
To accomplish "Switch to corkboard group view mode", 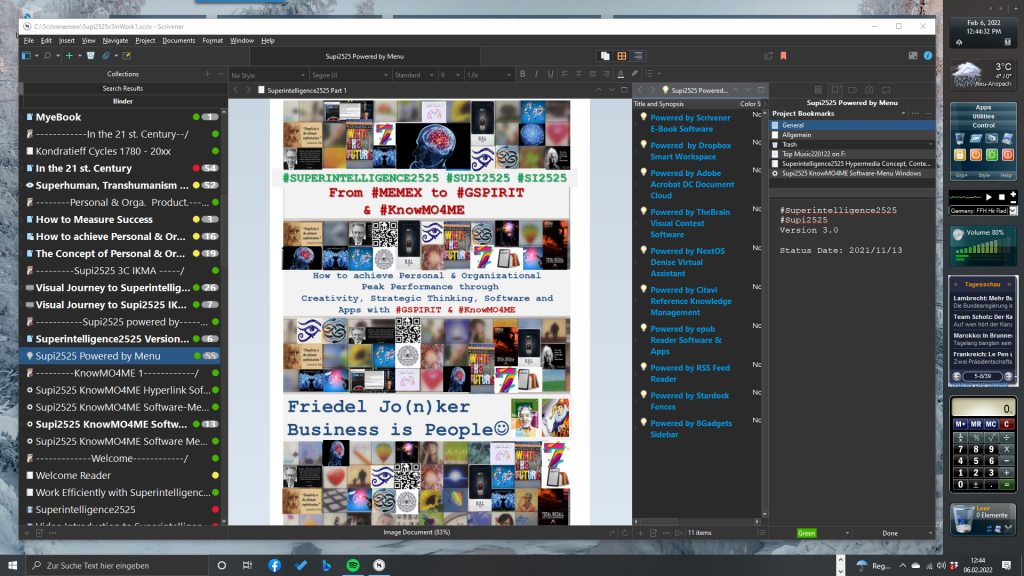I will click(621, 56).
